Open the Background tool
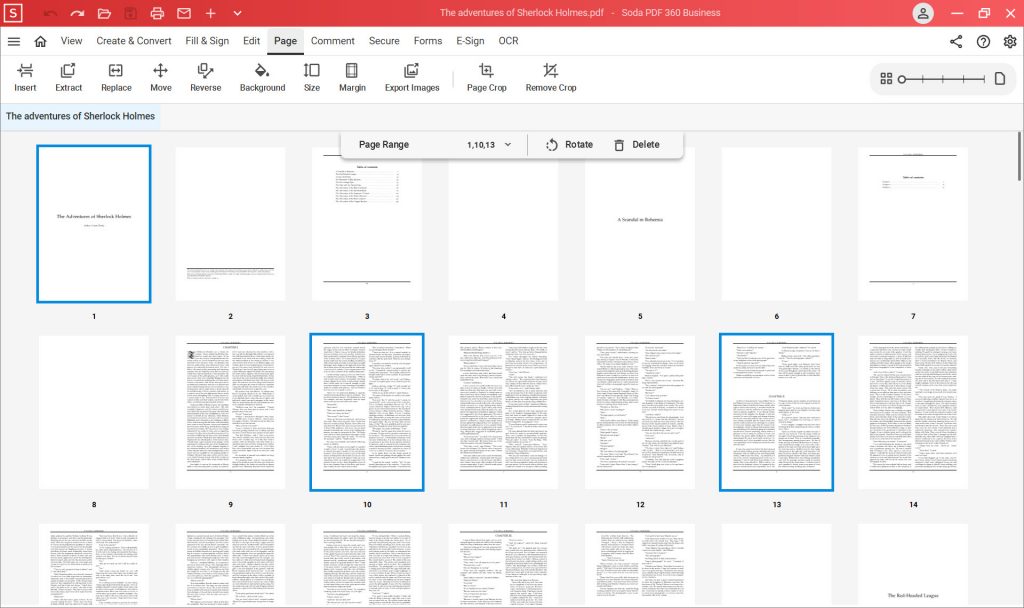Screen dimensions: 1024x608 (263, 78)
